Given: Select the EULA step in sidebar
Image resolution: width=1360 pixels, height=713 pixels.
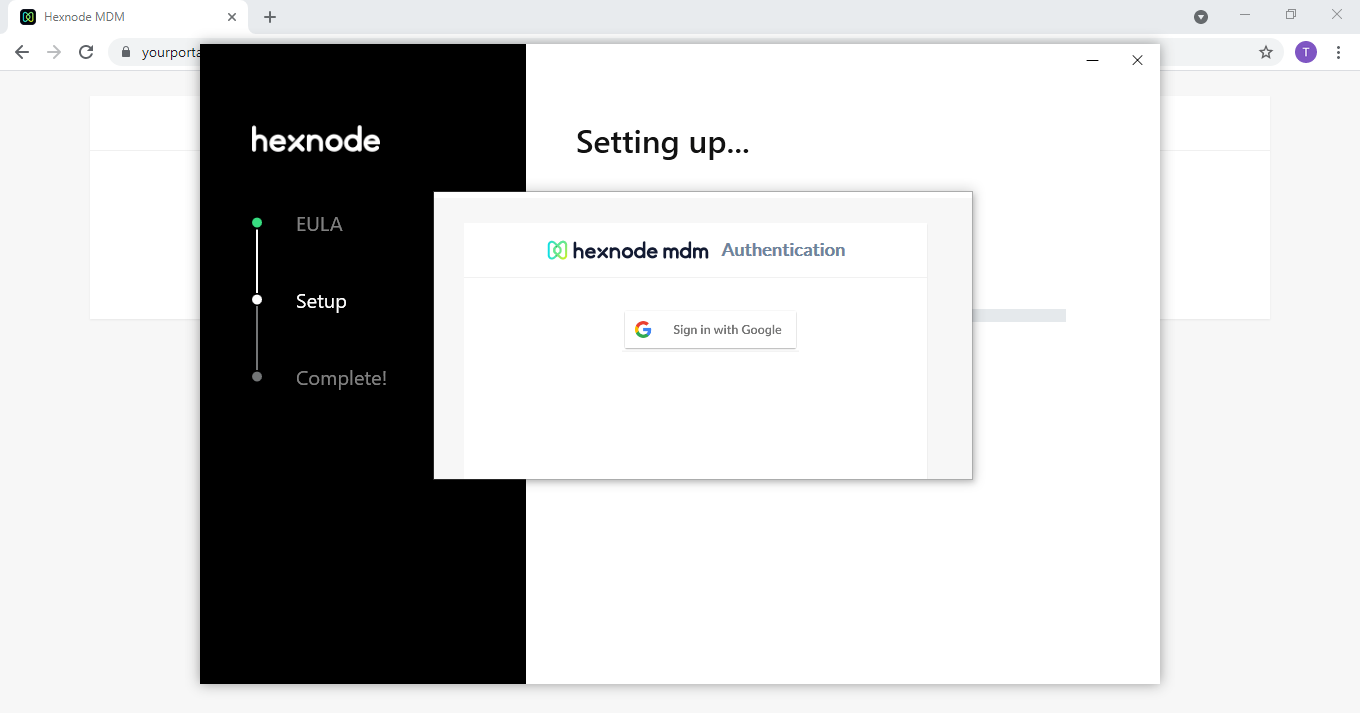Looking at the screenshot, I should (x=319, y=224).
